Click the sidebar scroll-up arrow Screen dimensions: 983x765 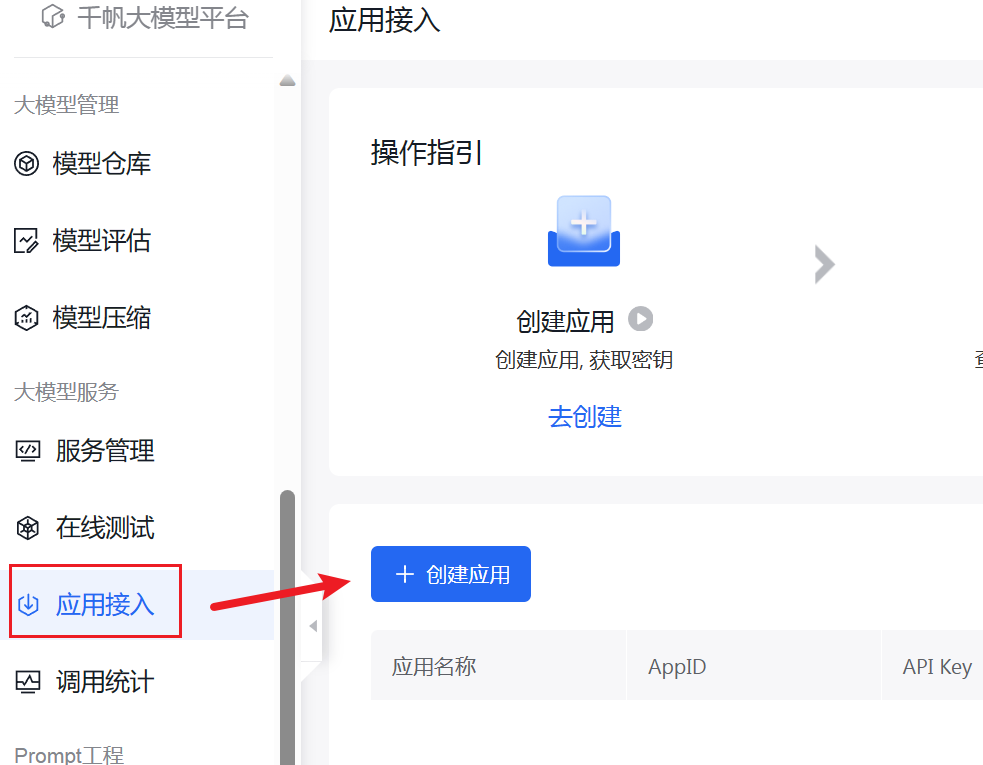click(287, 81)
